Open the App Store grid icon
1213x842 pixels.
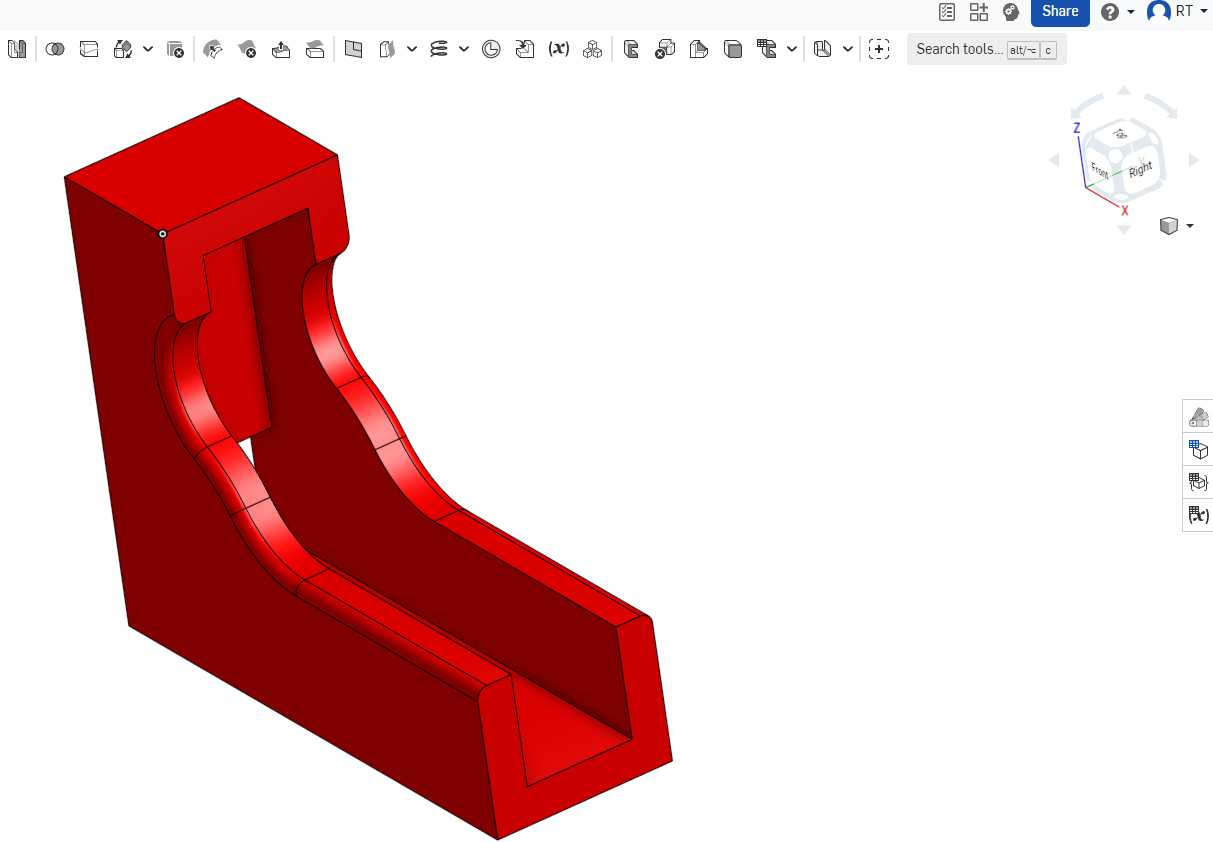point(979,11)
